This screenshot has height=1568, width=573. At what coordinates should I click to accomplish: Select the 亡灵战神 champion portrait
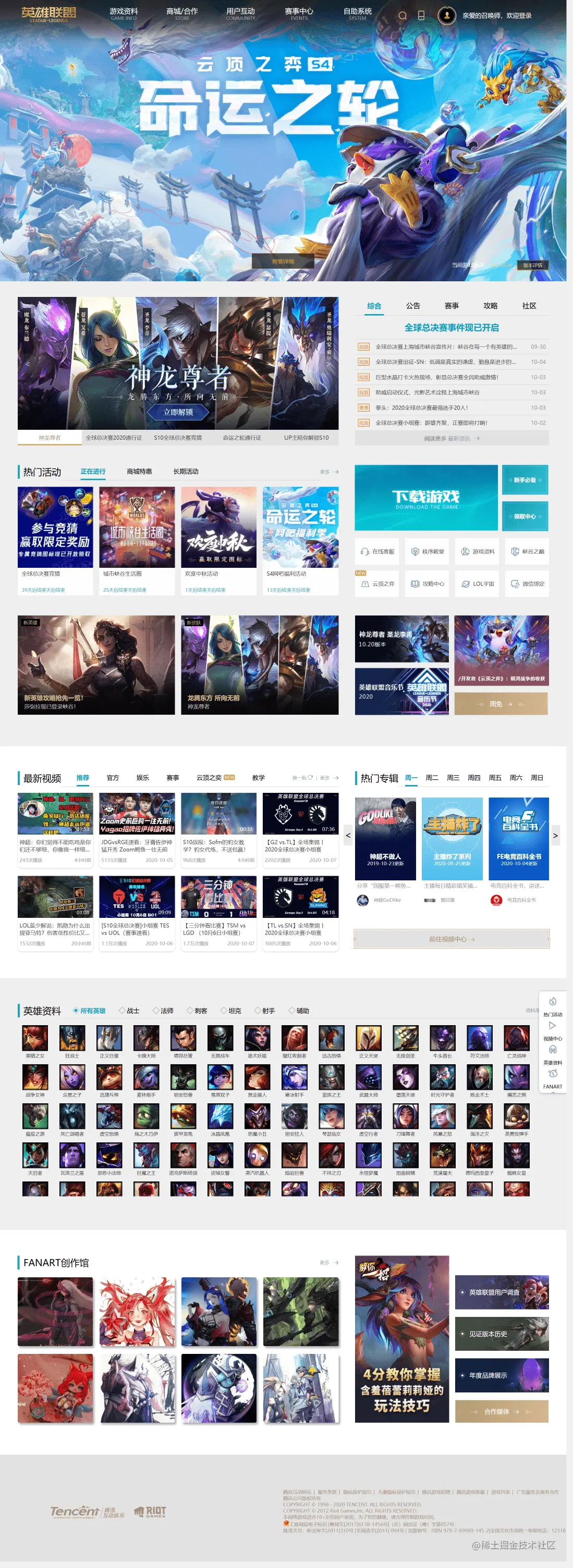[x=516, y=1038]
